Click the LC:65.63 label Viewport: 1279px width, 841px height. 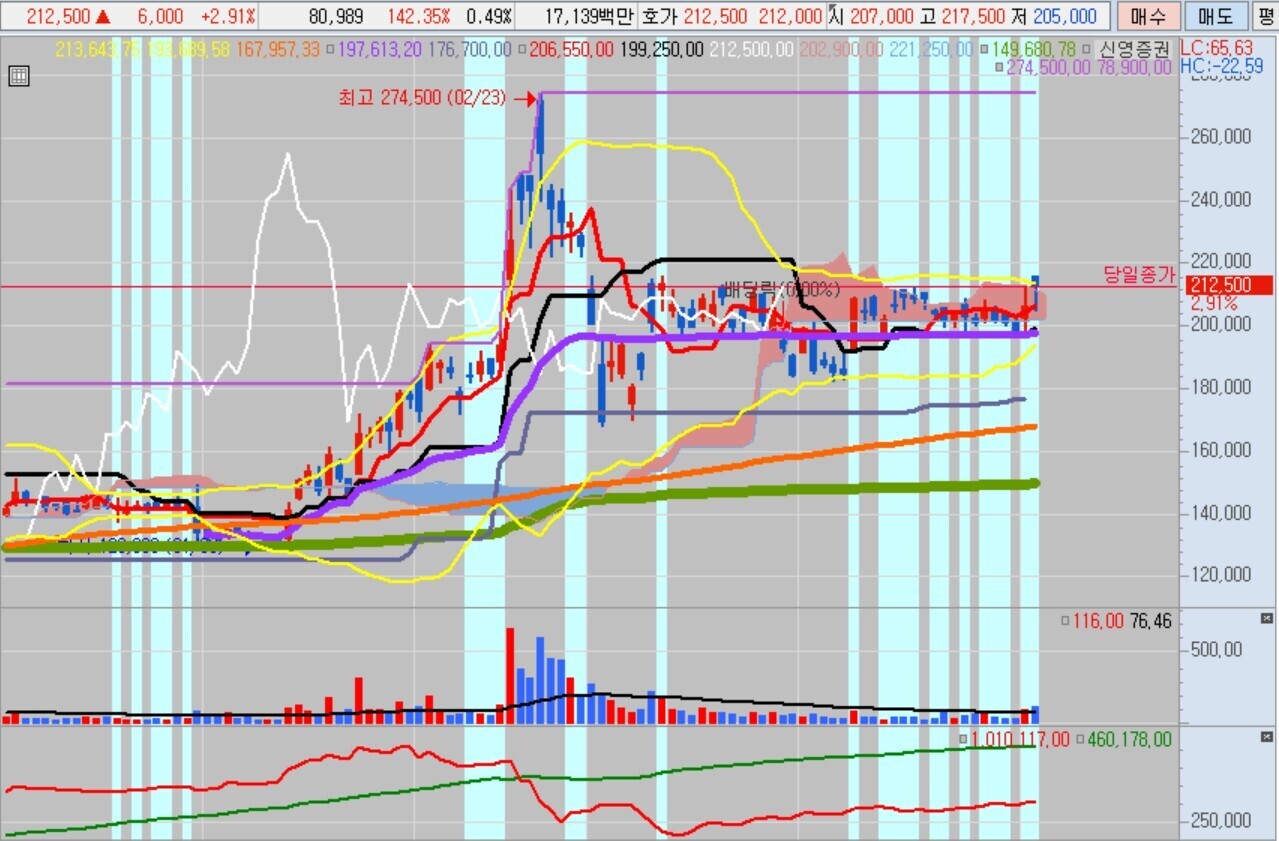(x=1216, y=48)
